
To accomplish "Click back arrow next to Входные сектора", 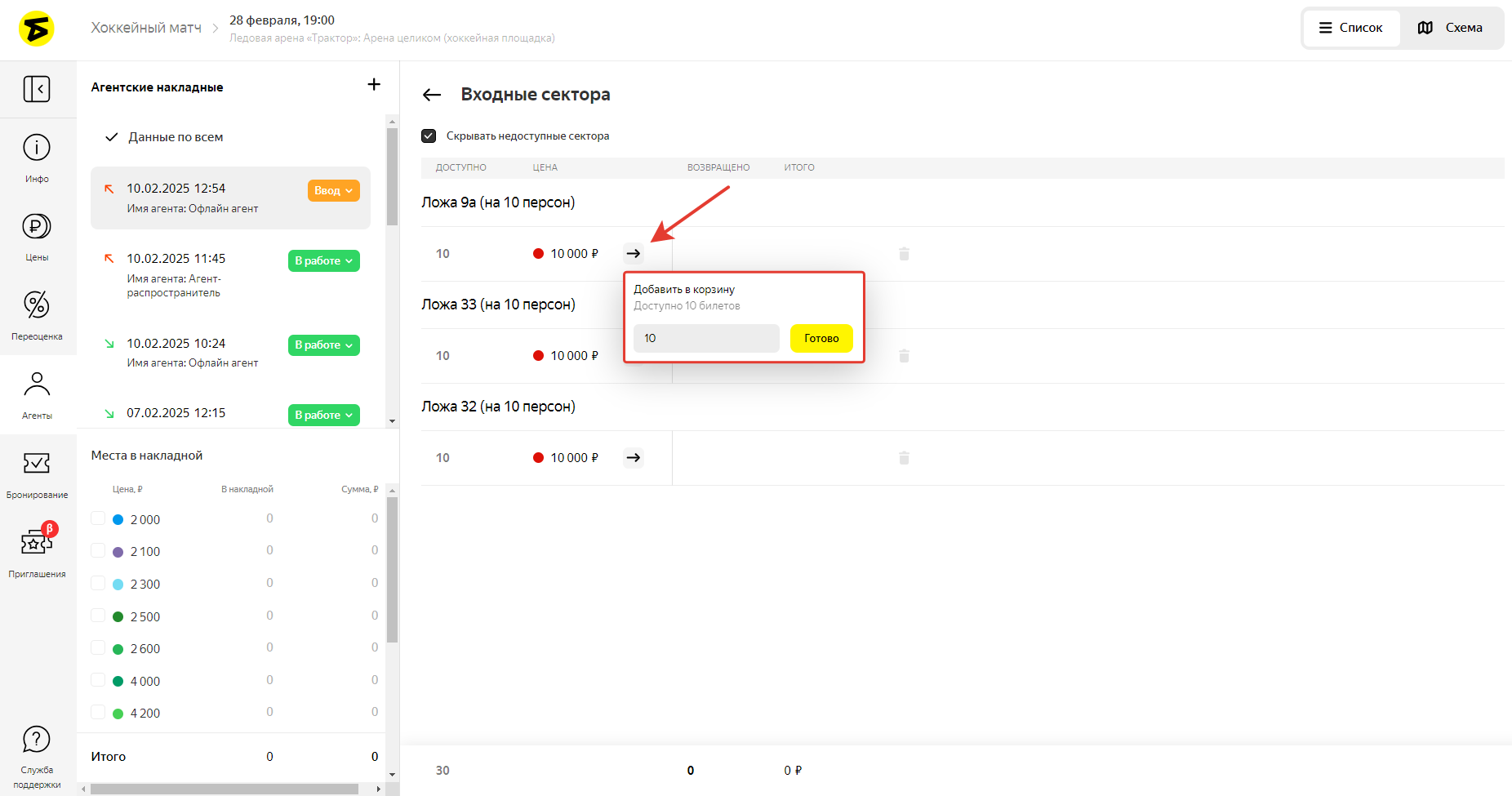I will [432, 96].
